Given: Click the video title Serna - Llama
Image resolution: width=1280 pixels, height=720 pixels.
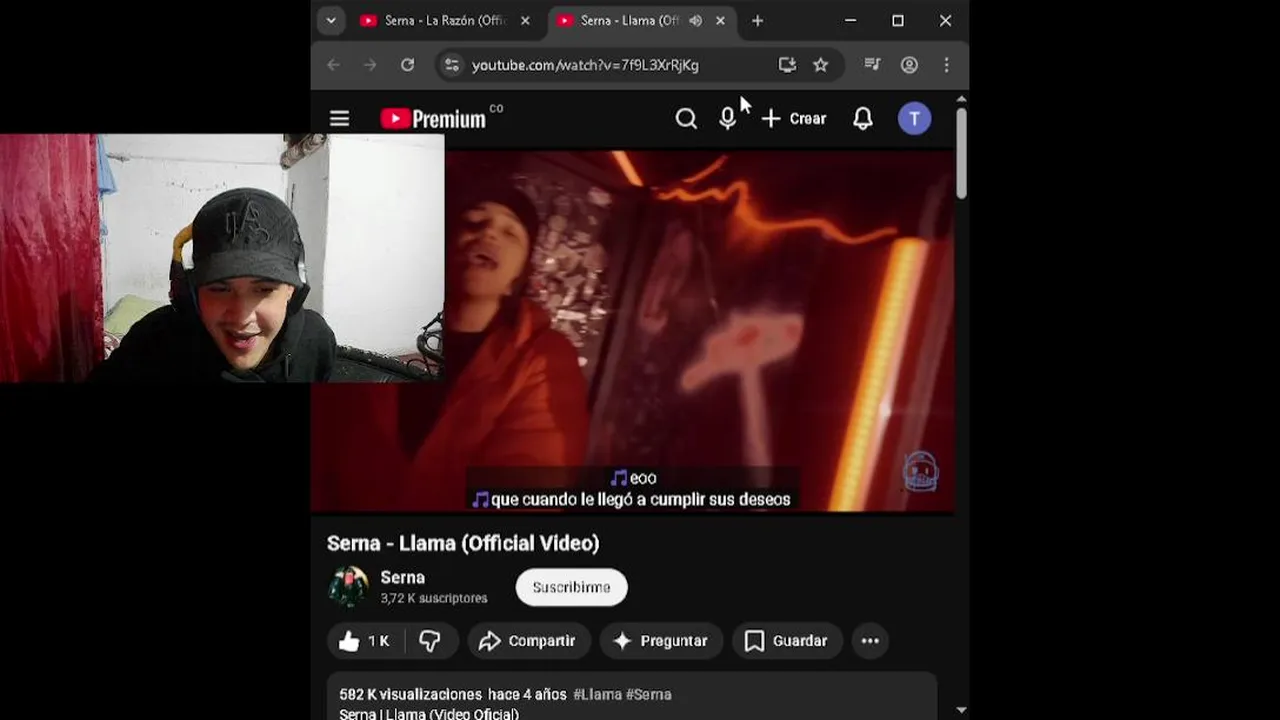Looking at the screenshot, I should (x=463, y=543).
